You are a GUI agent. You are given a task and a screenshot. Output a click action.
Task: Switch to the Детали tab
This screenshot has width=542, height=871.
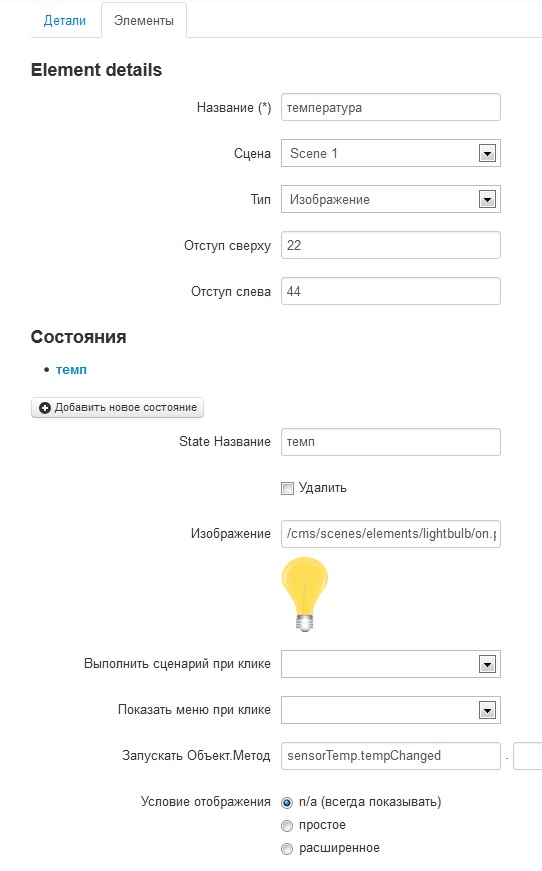click(65, 21)
